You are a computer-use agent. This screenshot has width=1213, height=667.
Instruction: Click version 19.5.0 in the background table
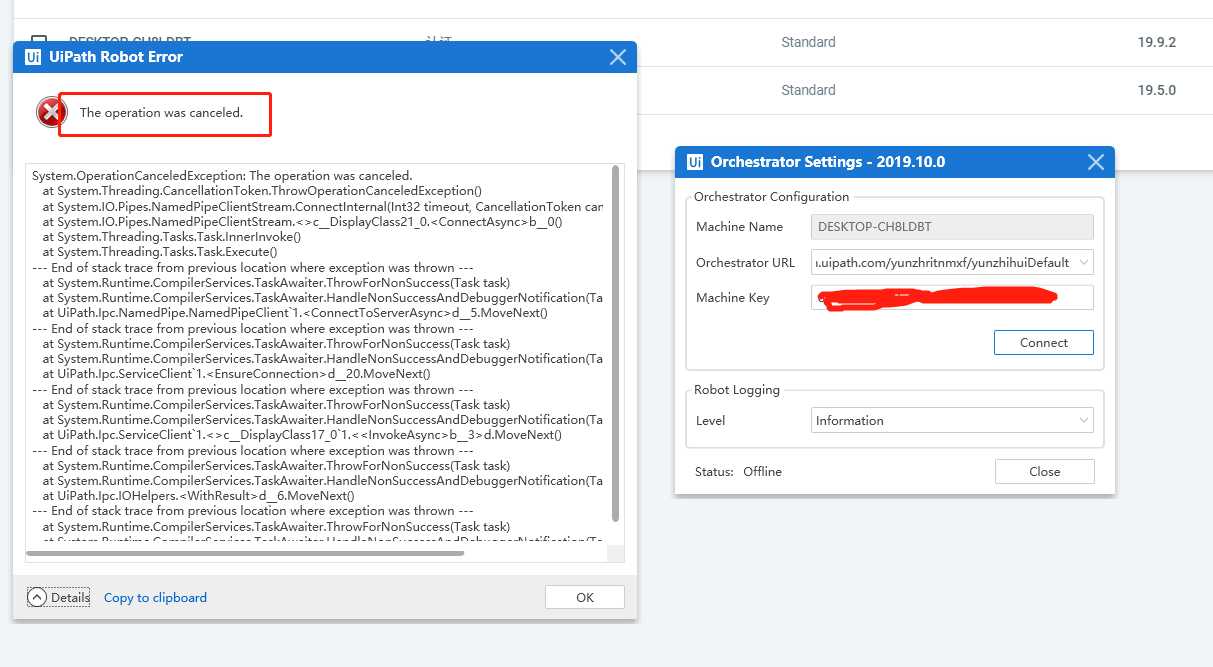1156,90
